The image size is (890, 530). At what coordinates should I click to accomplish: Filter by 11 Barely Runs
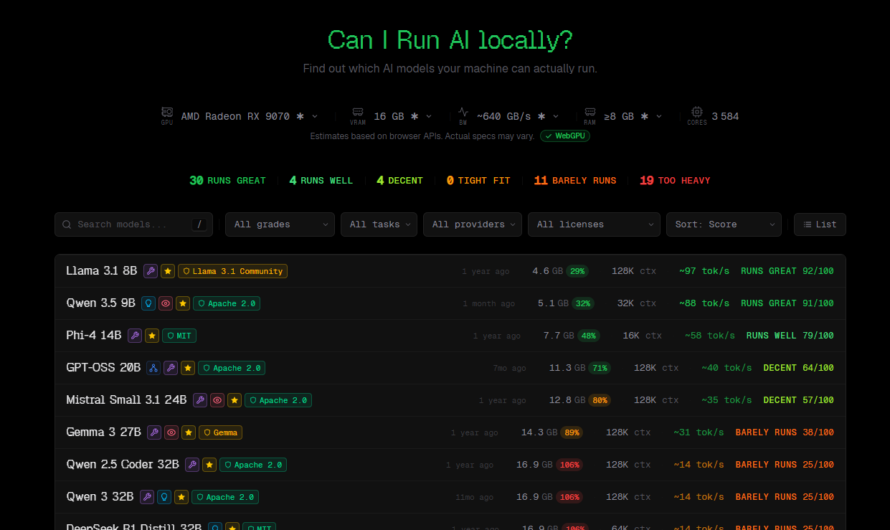[575, 180]
